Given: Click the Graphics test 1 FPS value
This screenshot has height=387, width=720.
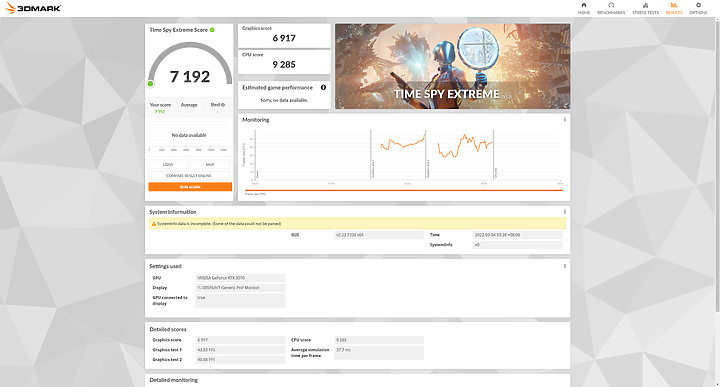Looking at the screenshot, I should [x=240, y=350].
